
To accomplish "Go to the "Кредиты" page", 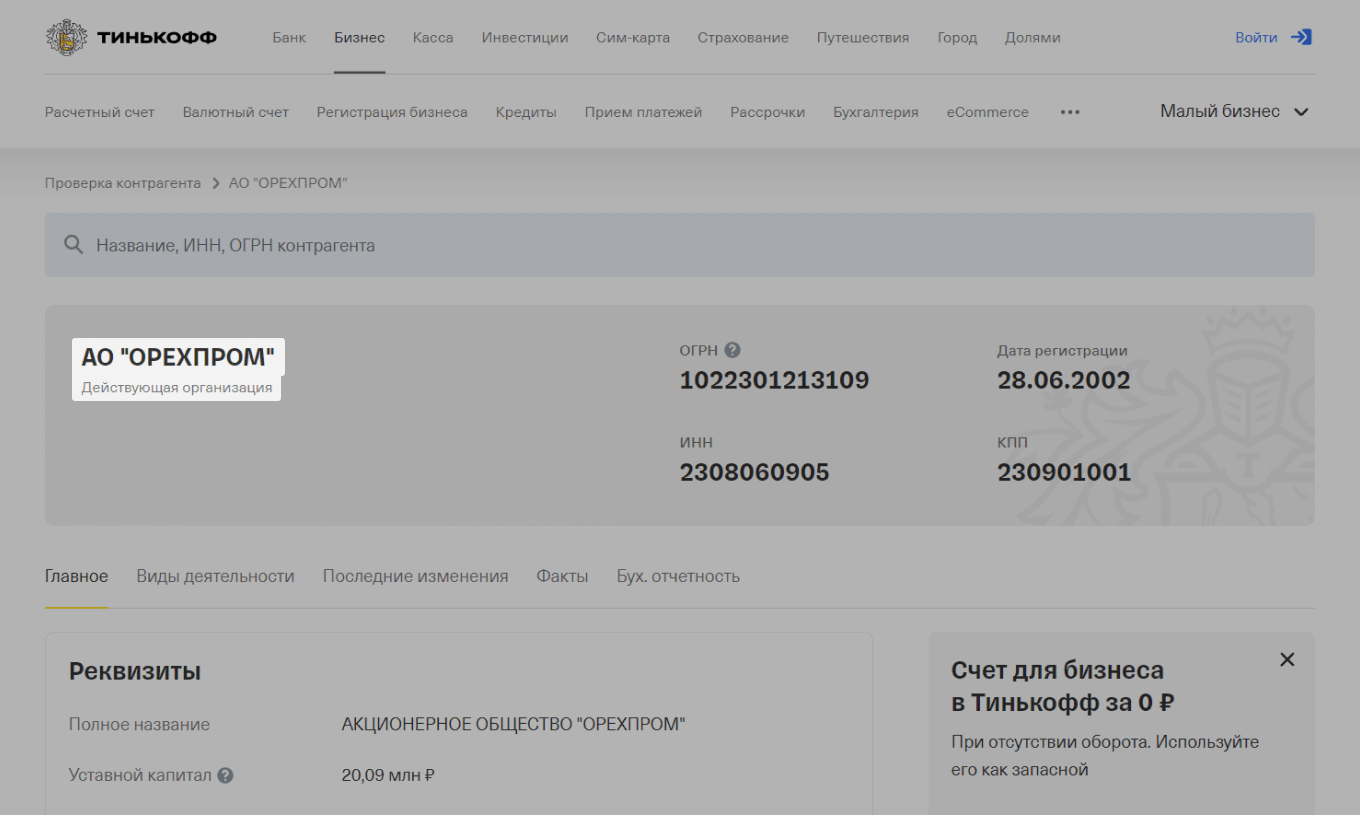I will tap(525, 112).
